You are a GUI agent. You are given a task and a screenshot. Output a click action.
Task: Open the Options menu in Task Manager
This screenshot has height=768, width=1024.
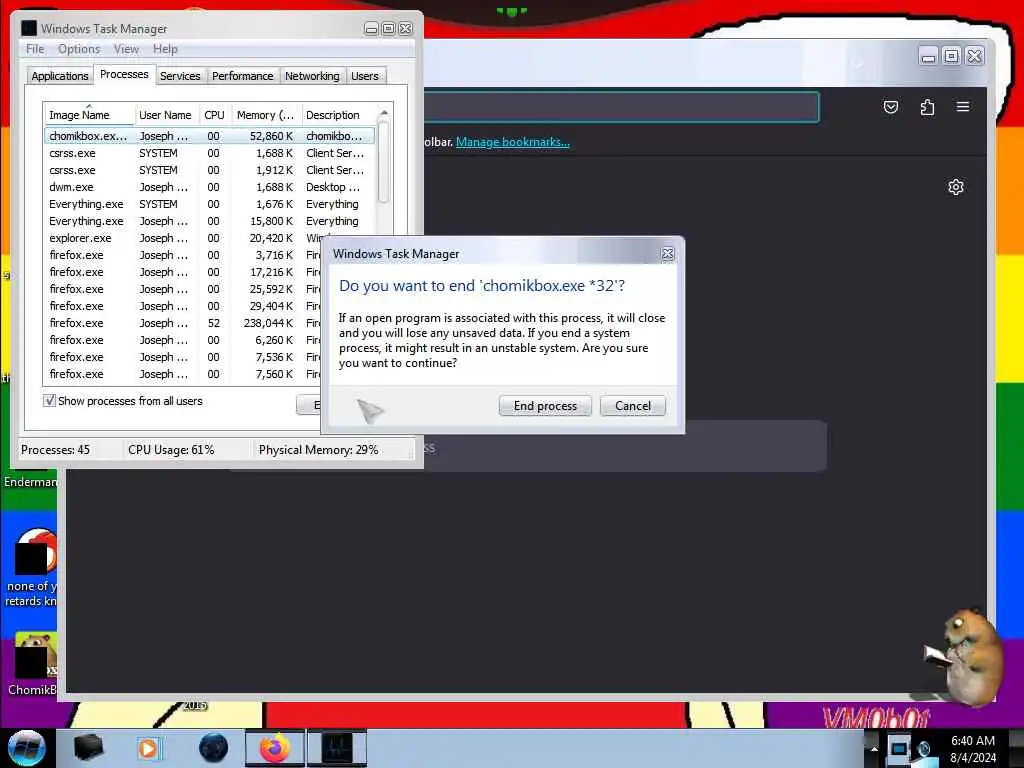[79, 49]
